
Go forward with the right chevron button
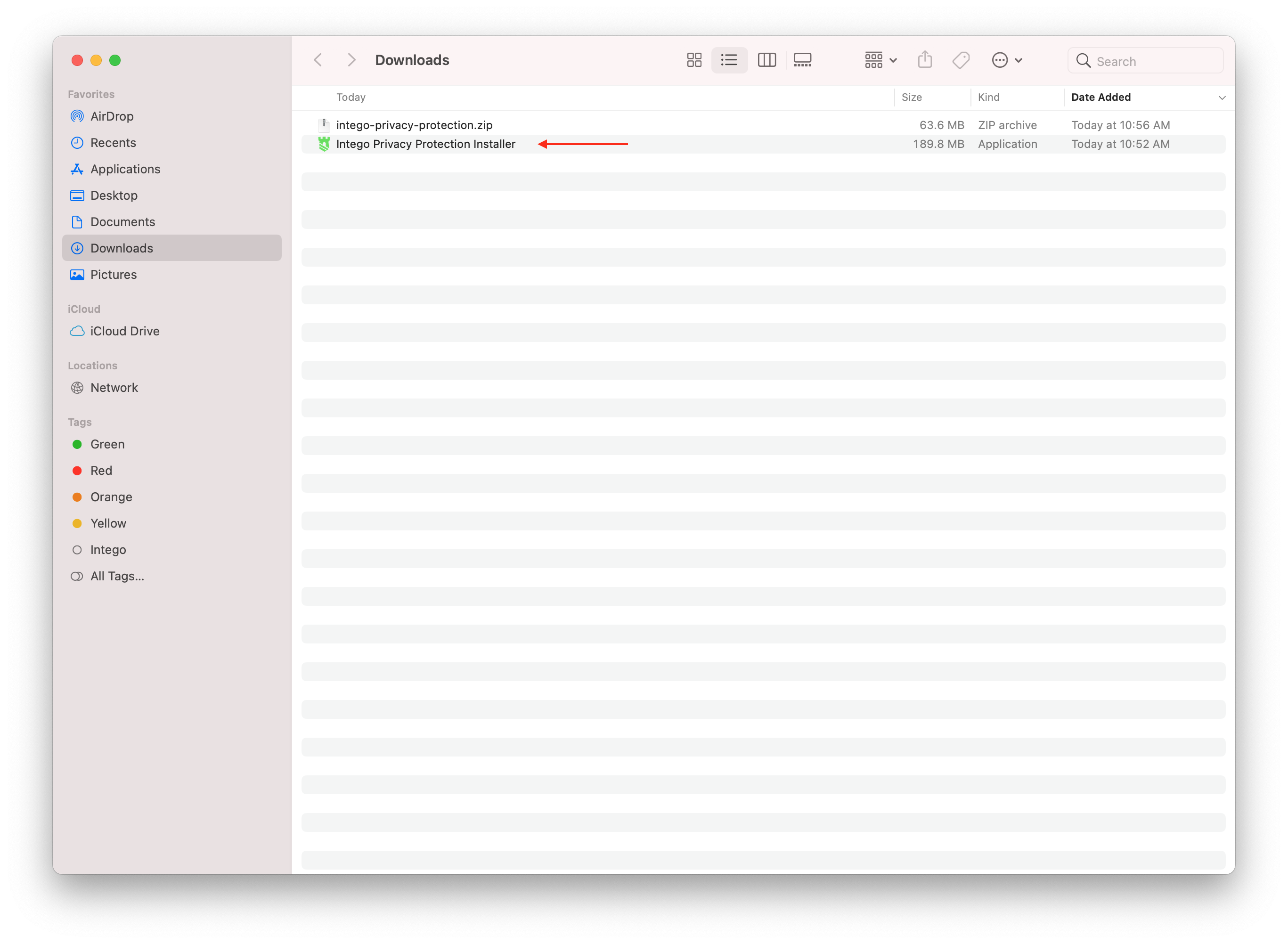click(351, 60)
